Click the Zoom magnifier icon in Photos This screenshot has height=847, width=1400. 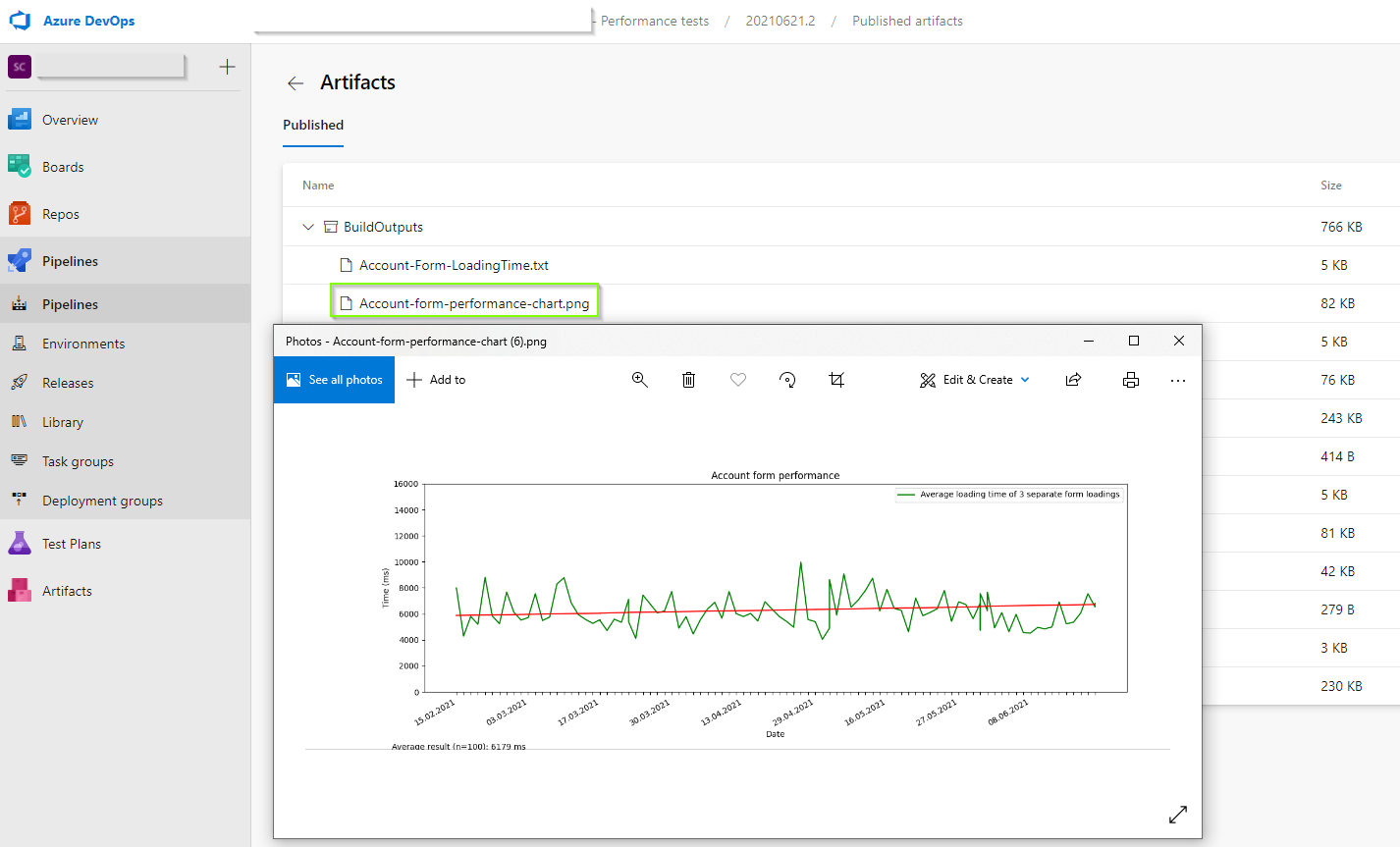639,380
